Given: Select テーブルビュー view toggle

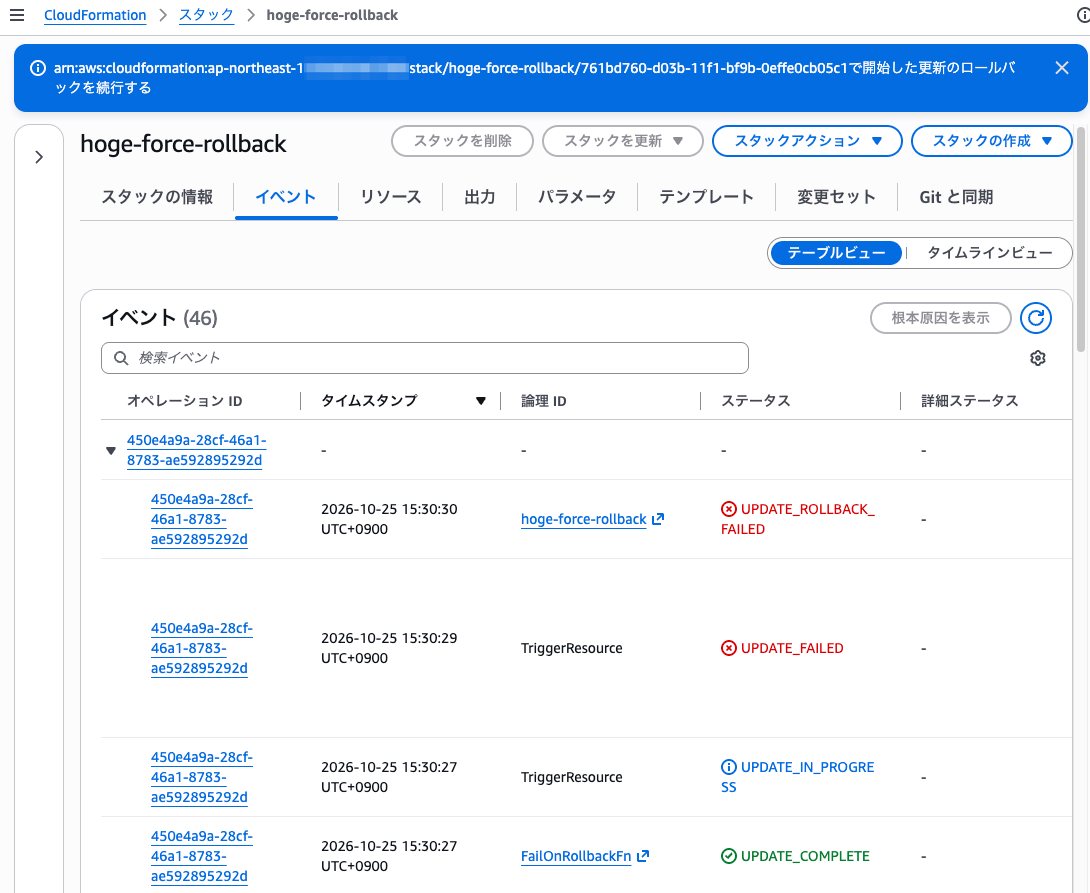Looking at the screenshot, I should click(836, 253).
